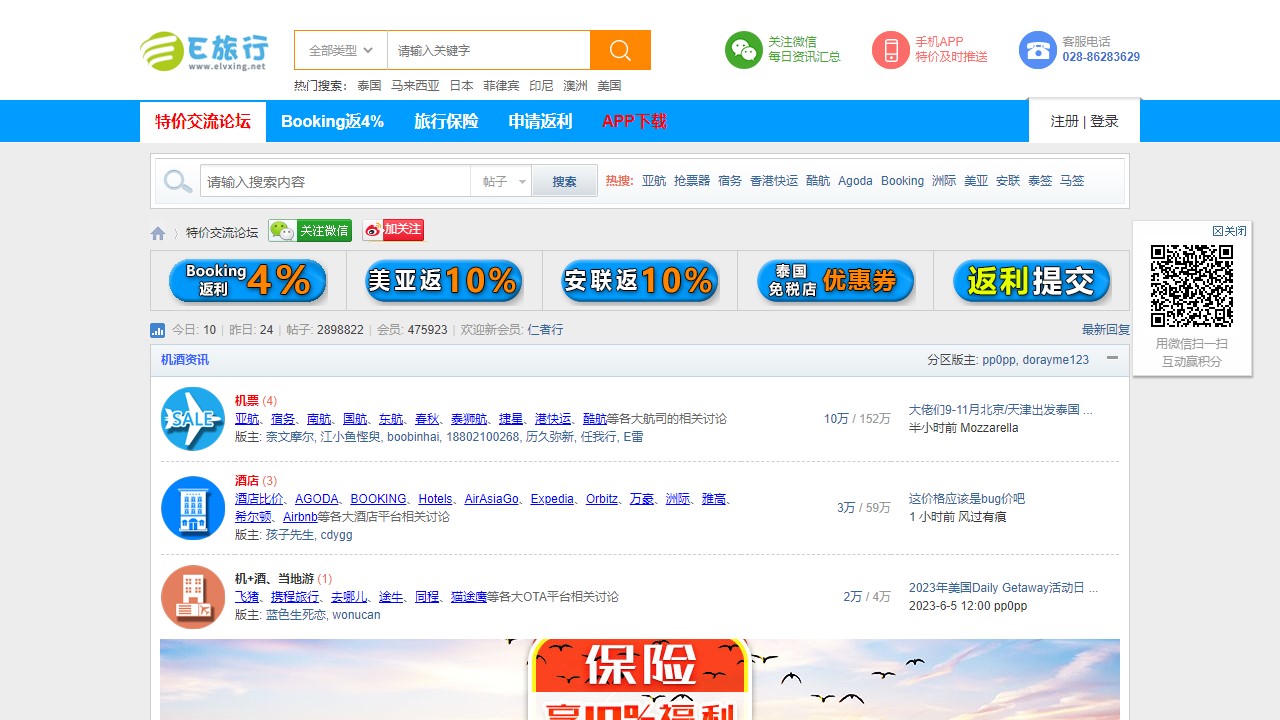Click the home breadcrumb icon
Viewport: 1280px width, 720px height.
click(x=158, y=232)
